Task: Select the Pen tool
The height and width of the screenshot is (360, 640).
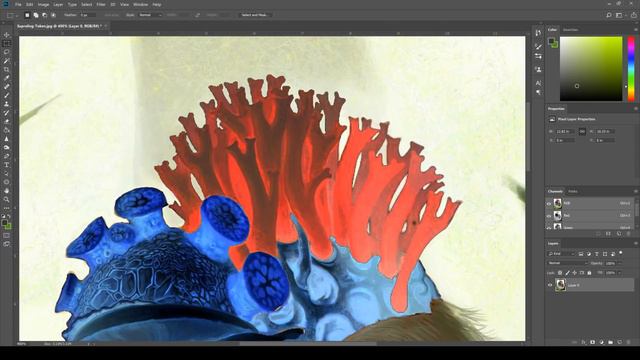Action: point(7,156)
